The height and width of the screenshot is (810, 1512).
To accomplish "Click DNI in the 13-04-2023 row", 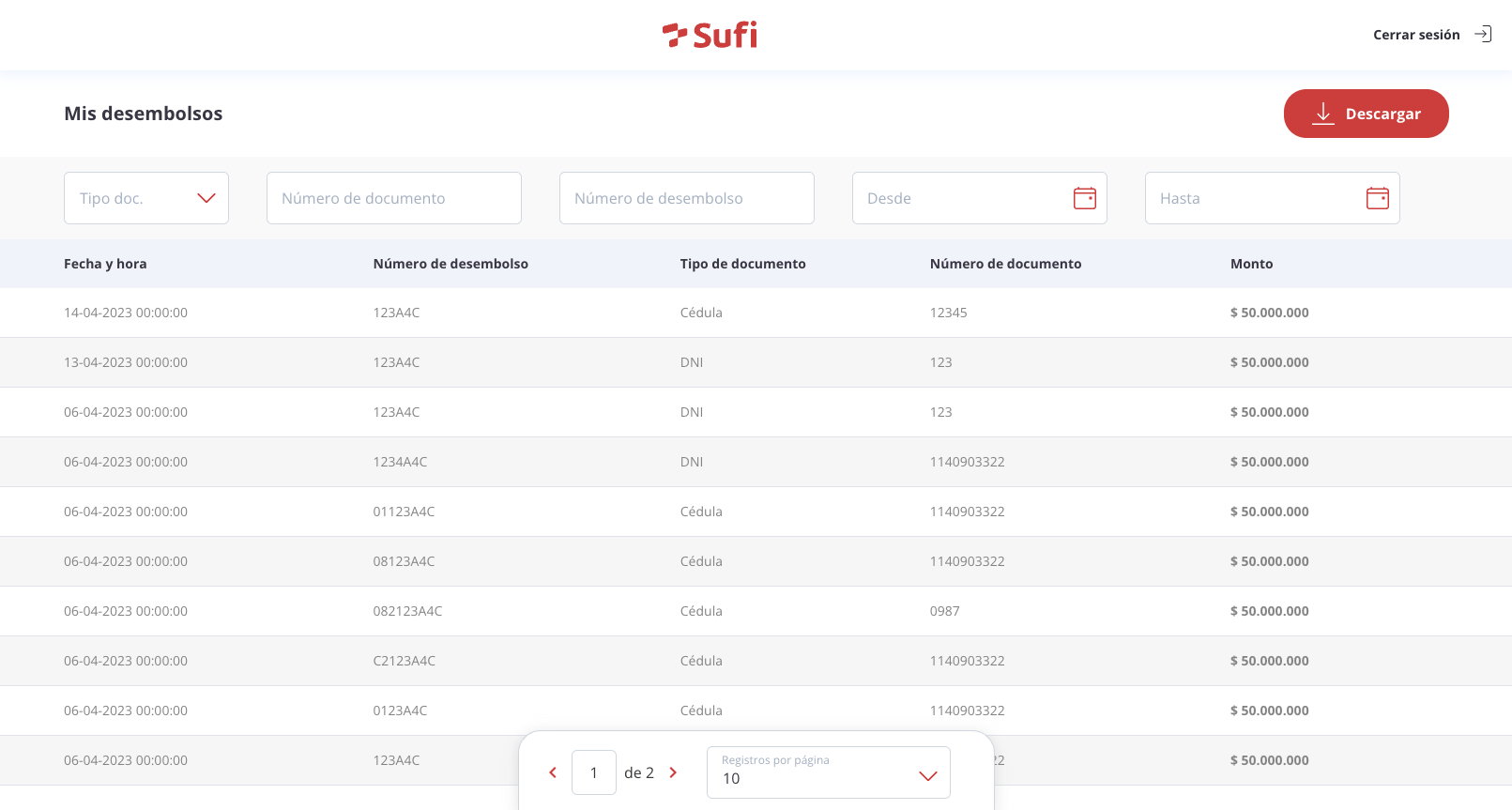I will (692, 362).
